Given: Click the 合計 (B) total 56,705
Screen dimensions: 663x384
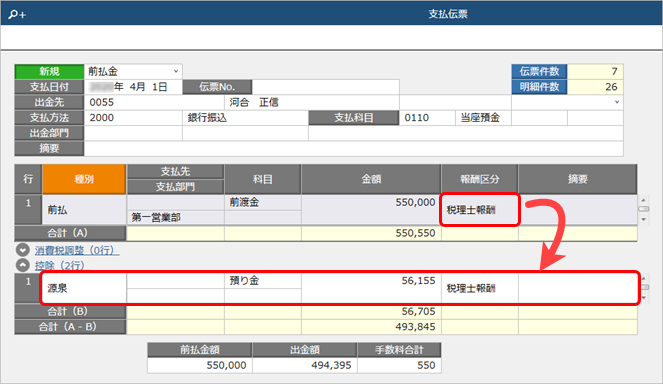Looking at the screenshot, I should (371, 312).
